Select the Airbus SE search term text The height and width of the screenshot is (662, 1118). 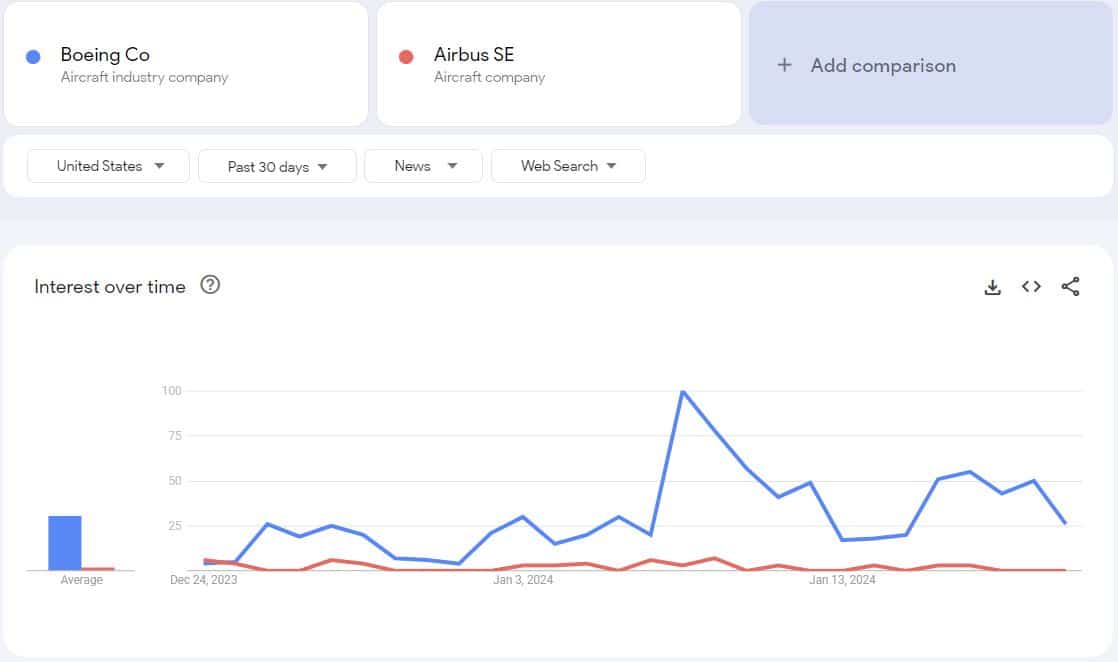(x=474, y=55)
